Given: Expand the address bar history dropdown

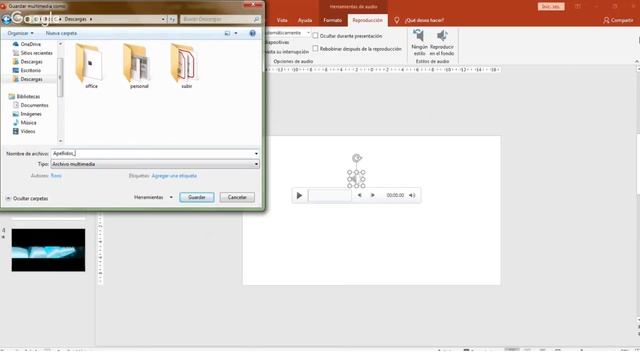Looking at the screenshot, I should [163, 19].
